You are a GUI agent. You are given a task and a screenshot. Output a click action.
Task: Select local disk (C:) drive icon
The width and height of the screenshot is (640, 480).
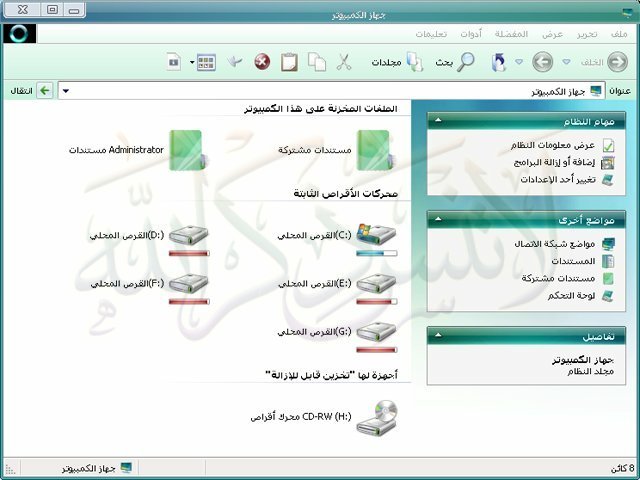tap(376, 235)
